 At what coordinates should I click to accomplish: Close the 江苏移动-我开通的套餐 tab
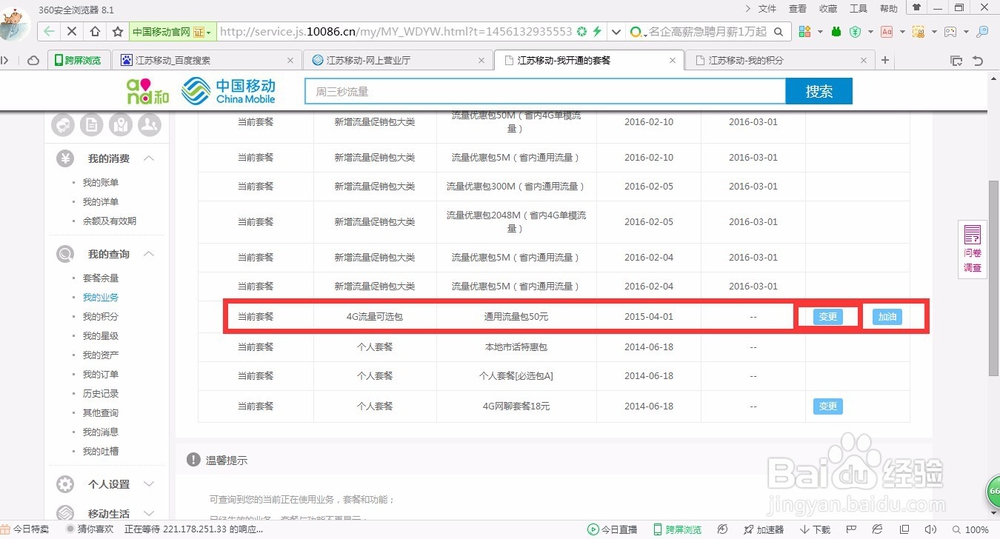pos(672,60)
